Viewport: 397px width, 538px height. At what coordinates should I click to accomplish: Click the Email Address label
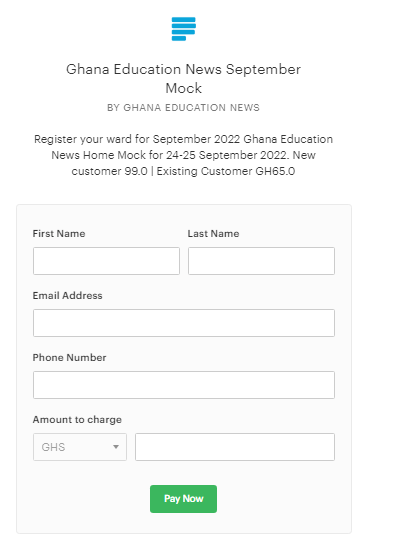coord(67,295)
